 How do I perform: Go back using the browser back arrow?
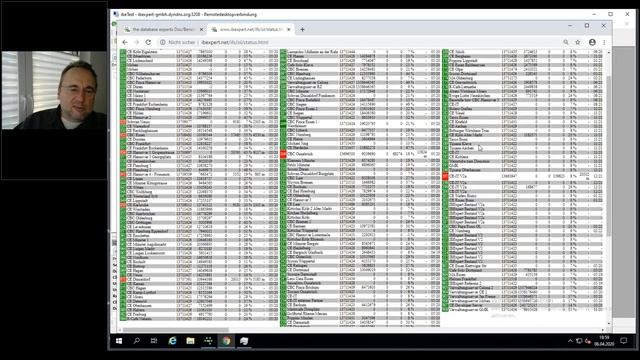[125, 42]
